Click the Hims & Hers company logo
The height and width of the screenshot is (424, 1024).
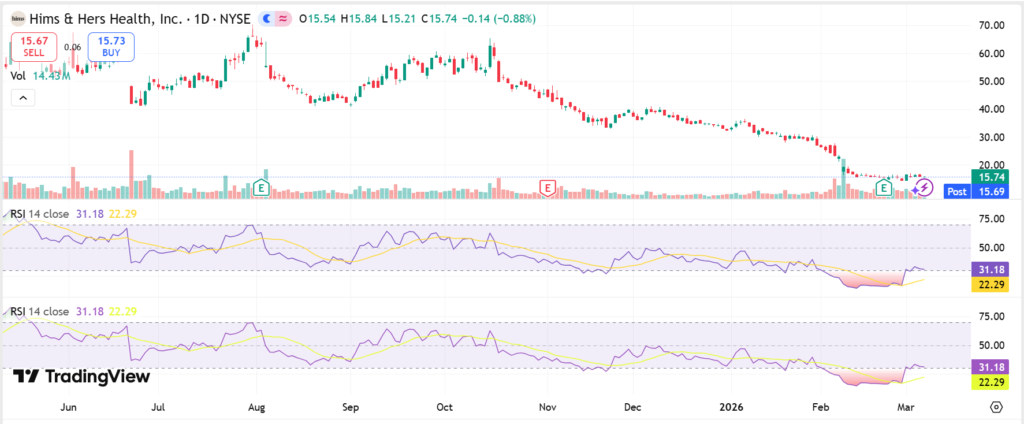pyautogui.click(x=18, y=19)
